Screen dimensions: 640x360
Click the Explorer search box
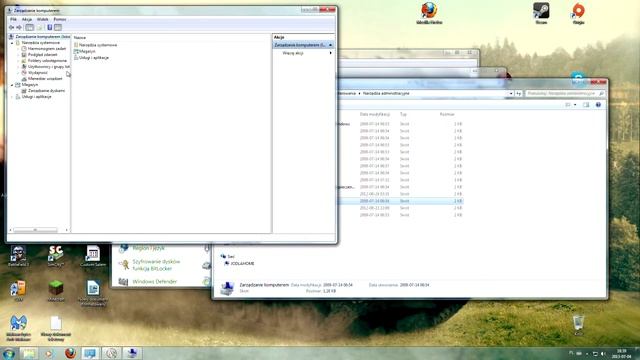tap(565, 93)
